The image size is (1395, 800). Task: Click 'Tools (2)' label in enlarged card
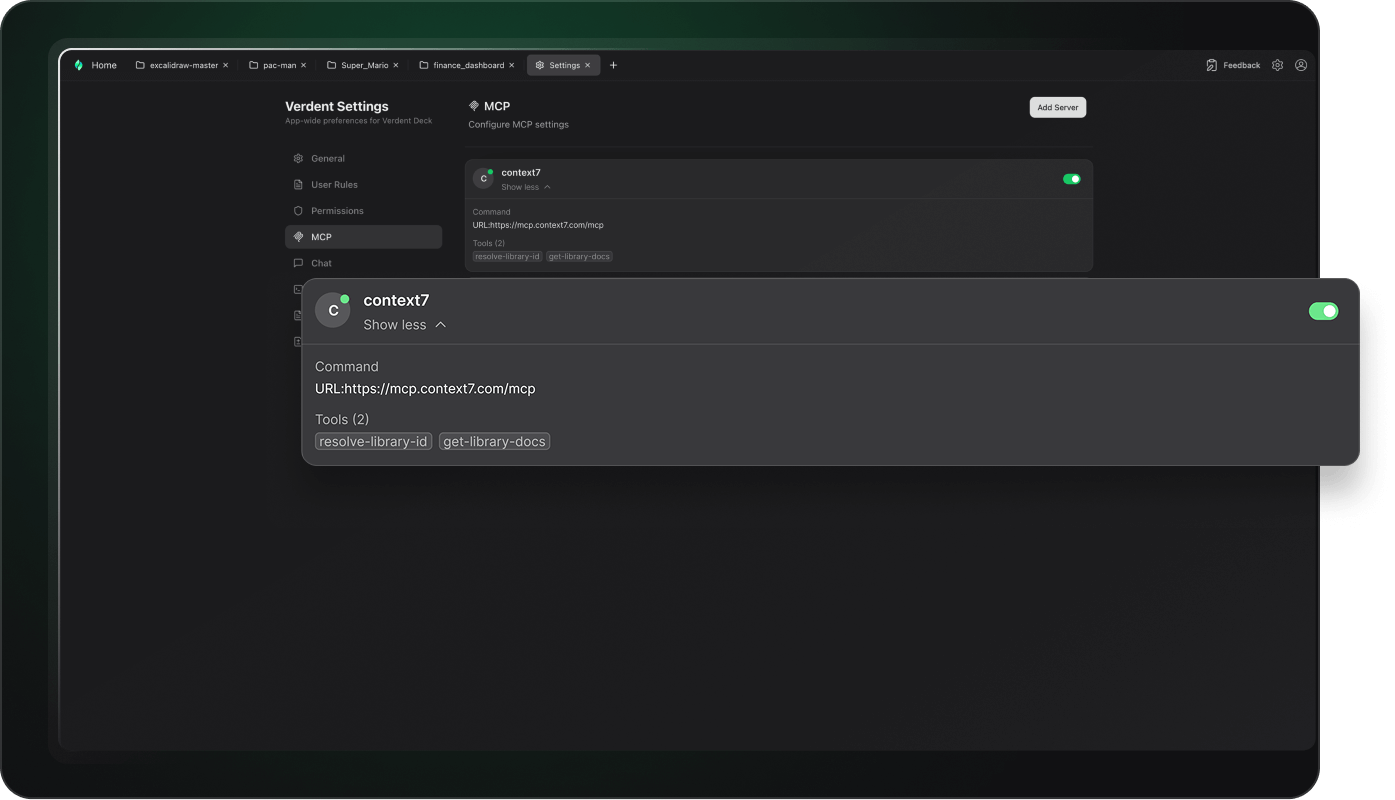tap(342, 420)
